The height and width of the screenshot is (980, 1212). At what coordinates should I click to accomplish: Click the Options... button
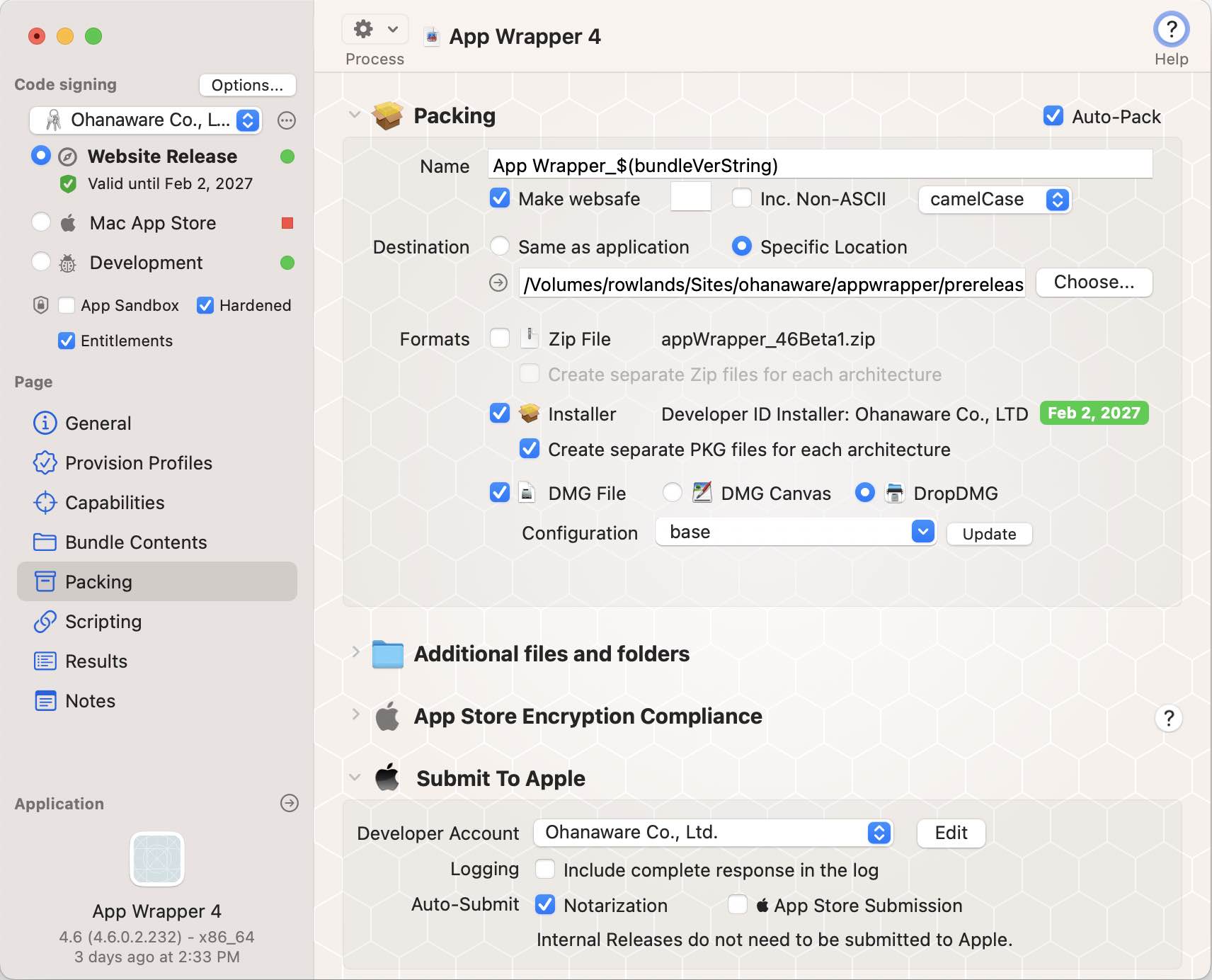click(x=247, y=85)
